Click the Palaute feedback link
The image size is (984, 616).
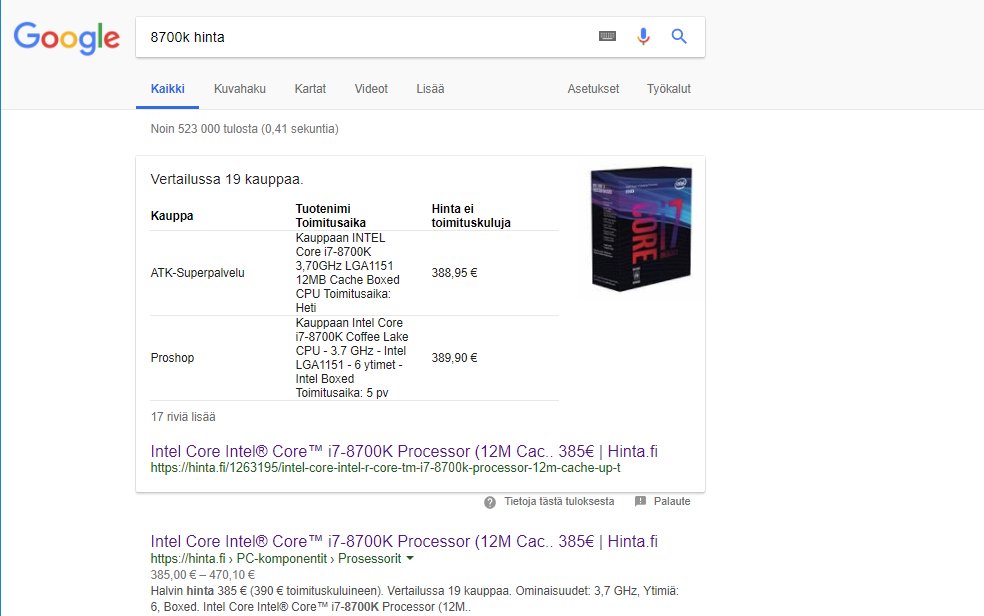pyautogui.click(x=672, y=502)
